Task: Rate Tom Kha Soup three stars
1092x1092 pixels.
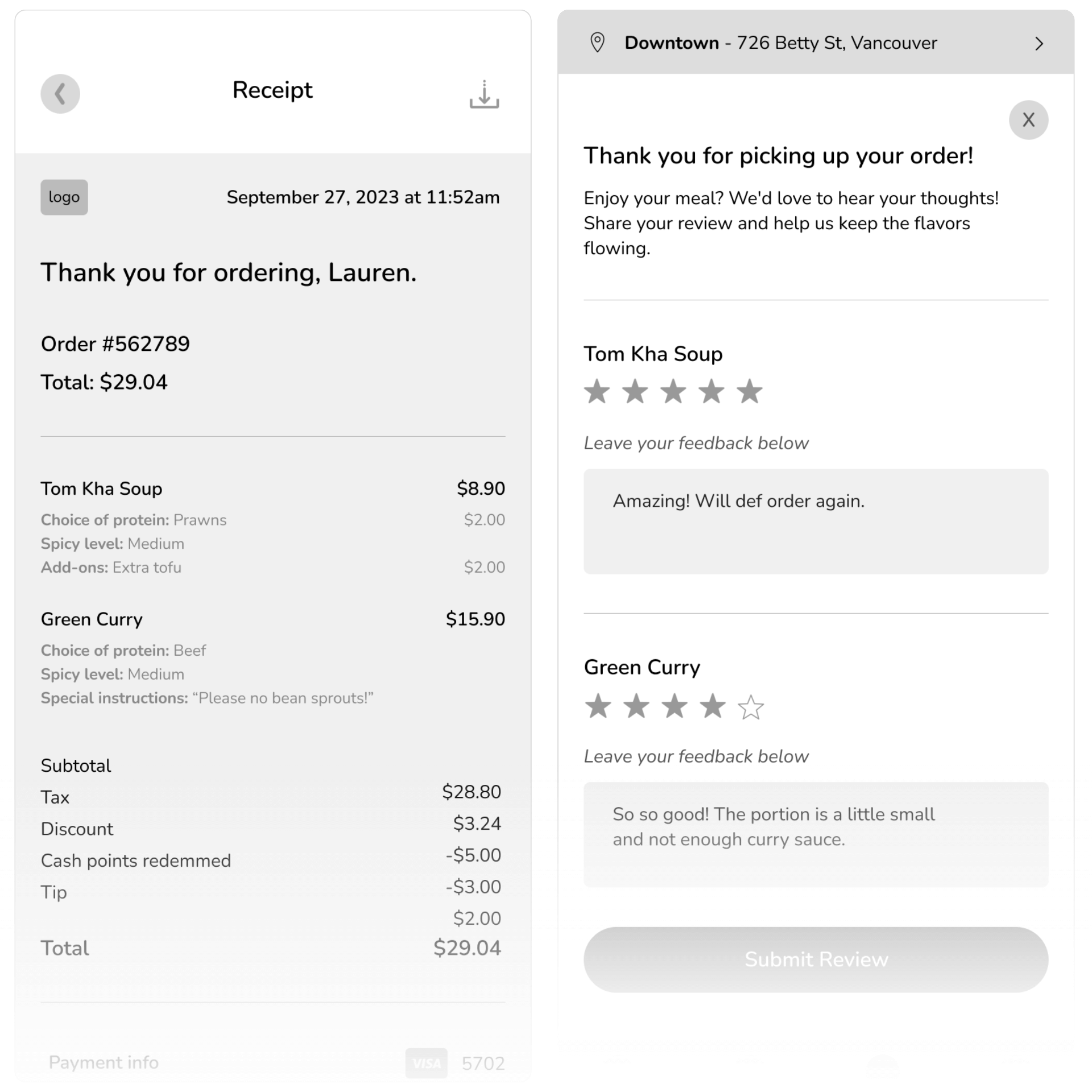Action: pos(673,391)
